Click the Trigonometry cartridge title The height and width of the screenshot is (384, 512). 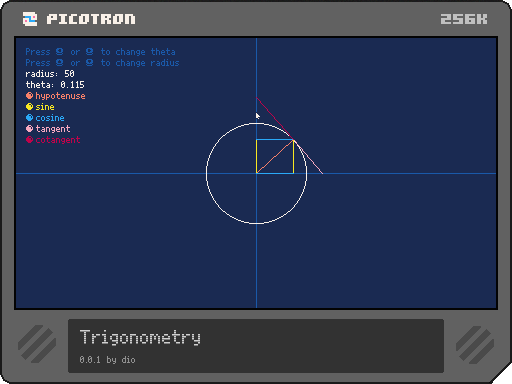tap(140, 337)
